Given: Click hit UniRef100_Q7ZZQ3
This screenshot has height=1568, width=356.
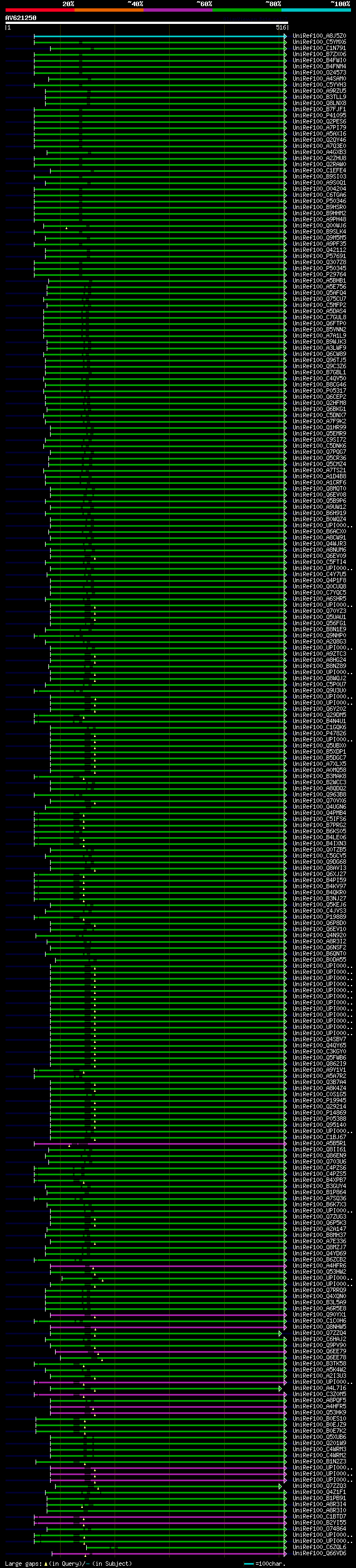Looking at the screenshot, I should 319,1486.
